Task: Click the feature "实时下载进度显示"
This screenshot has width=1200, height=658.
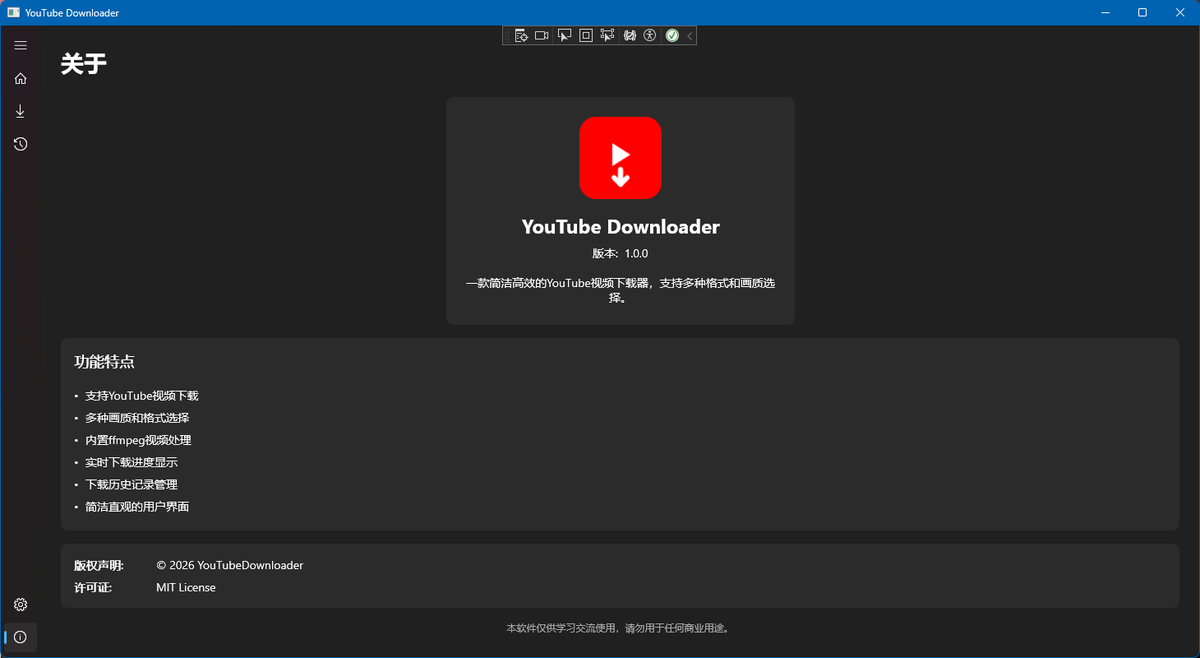Action: 131,462
